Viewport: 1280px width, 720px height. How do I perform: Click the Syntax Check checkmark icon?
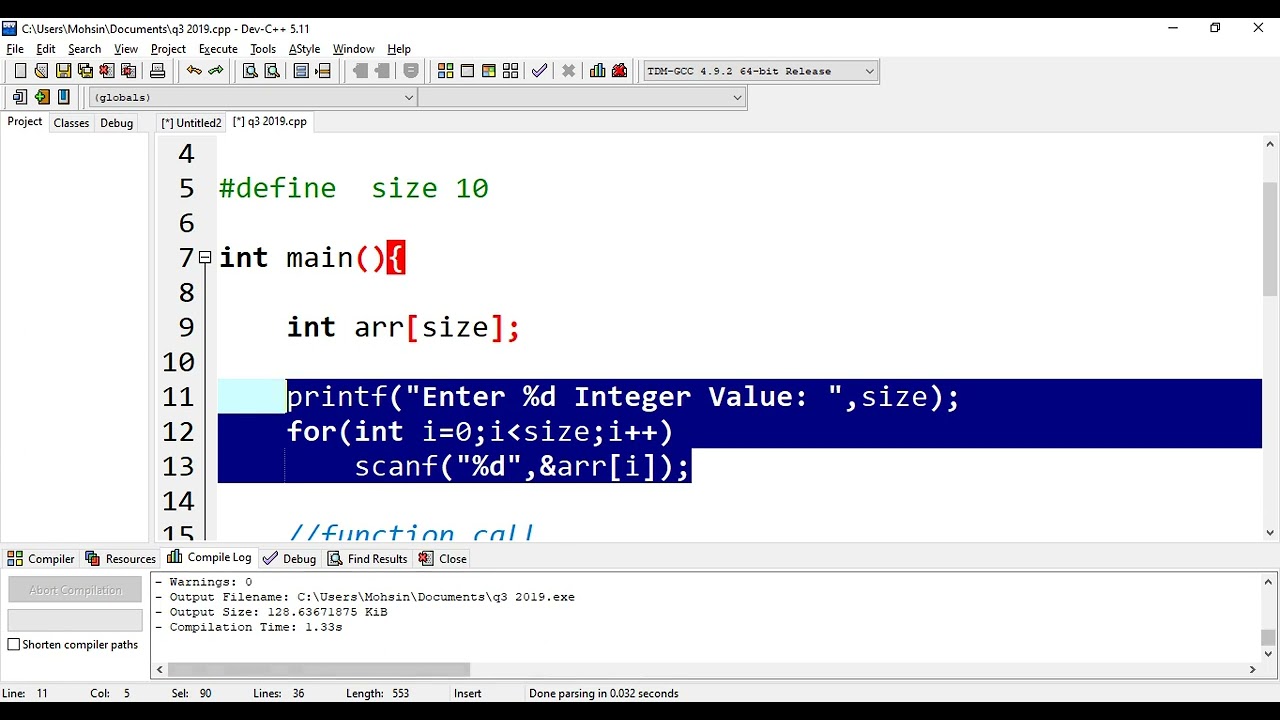tap(540, 71)
